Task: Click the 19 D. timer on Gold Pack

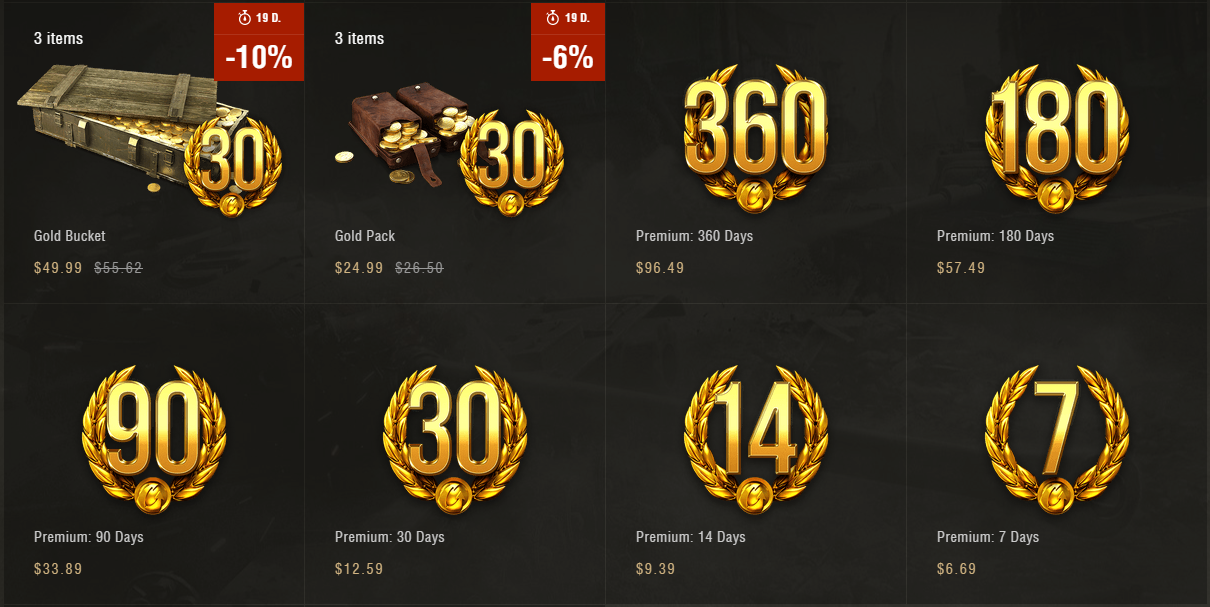Action: click(568, 18)
